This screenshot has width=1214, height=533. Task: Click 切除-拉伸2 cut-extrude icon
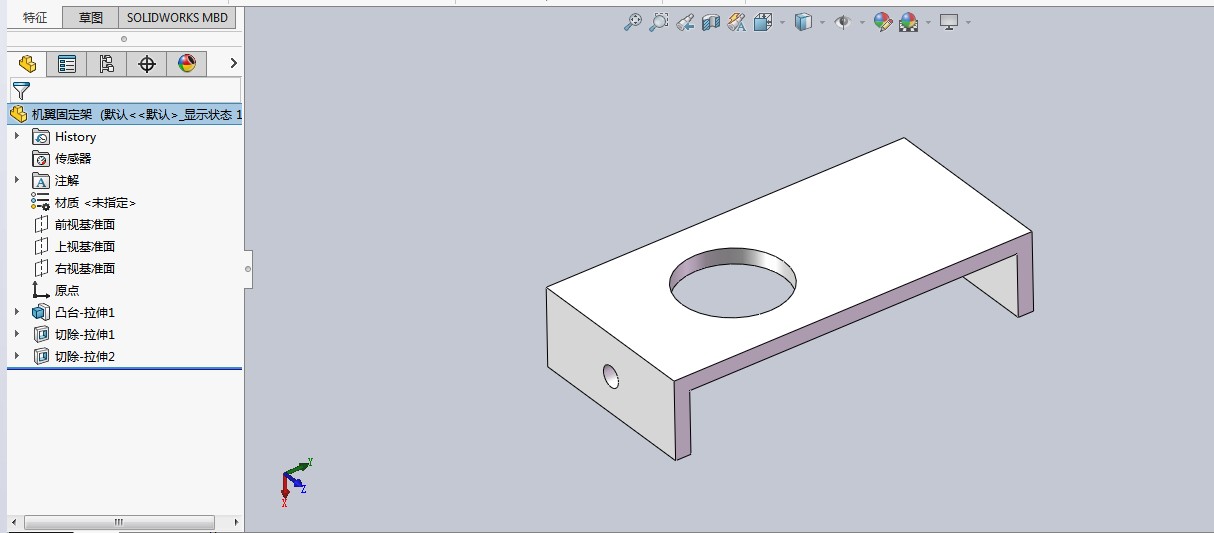pyautogui.click(x=41, y=356)
